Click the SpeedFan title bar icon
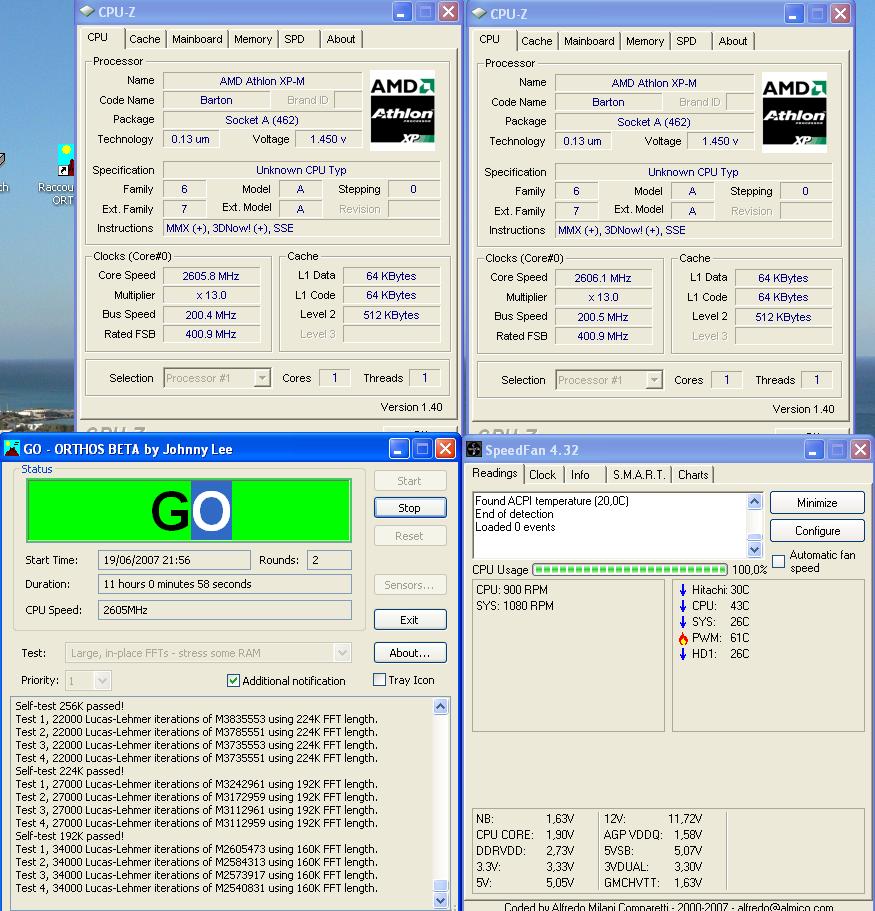The width and height of the screenshot is (875, 911). pos(474,449)
